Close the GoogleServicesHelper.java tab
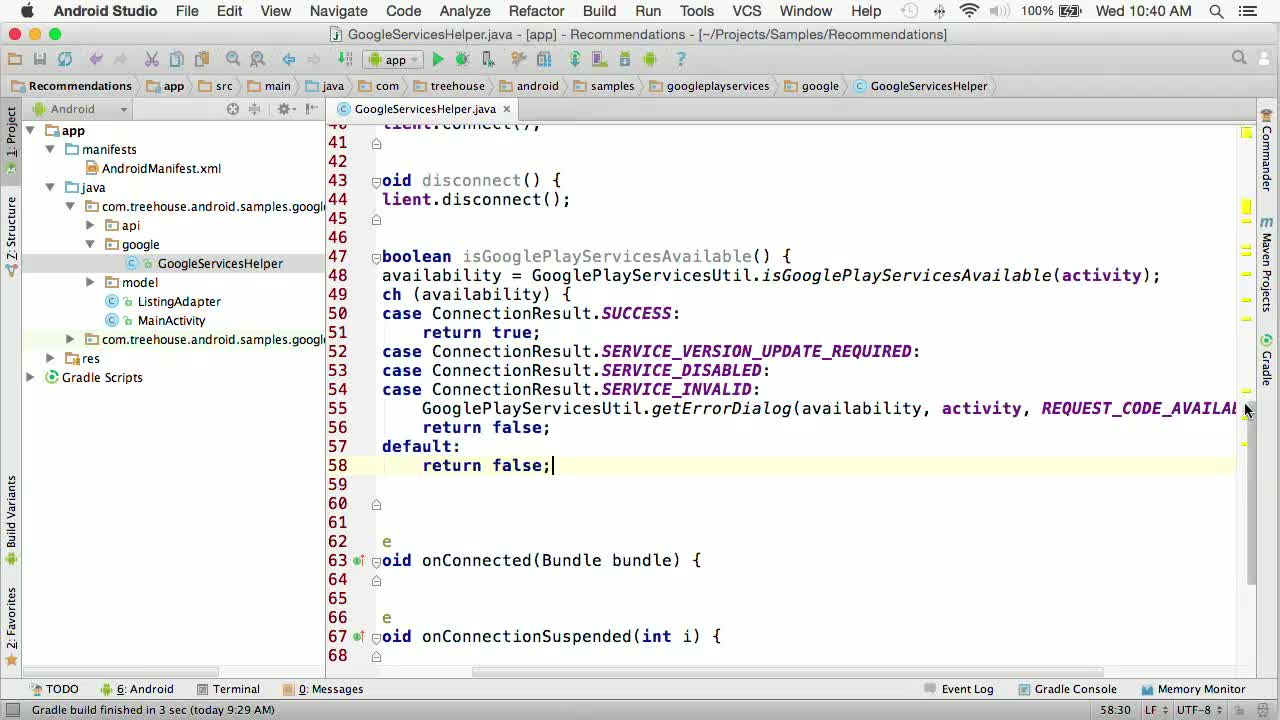Viewport: 1280px width, 720px height. 506,109
